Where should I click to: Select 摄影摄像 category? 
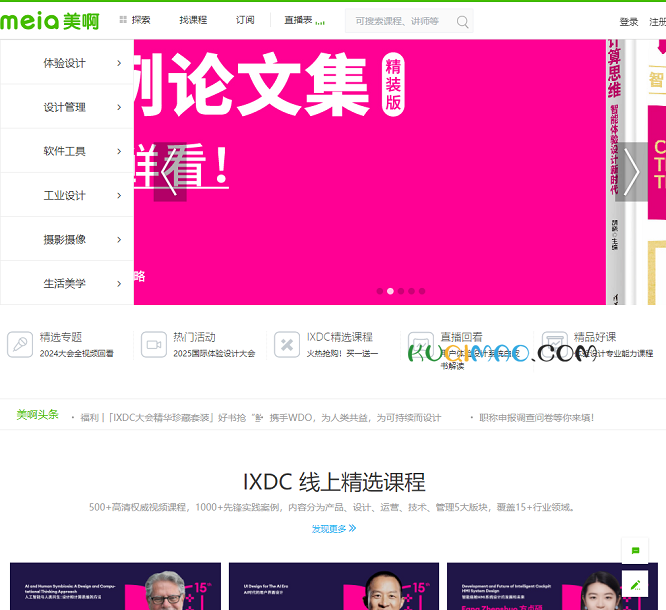(65, 240)
